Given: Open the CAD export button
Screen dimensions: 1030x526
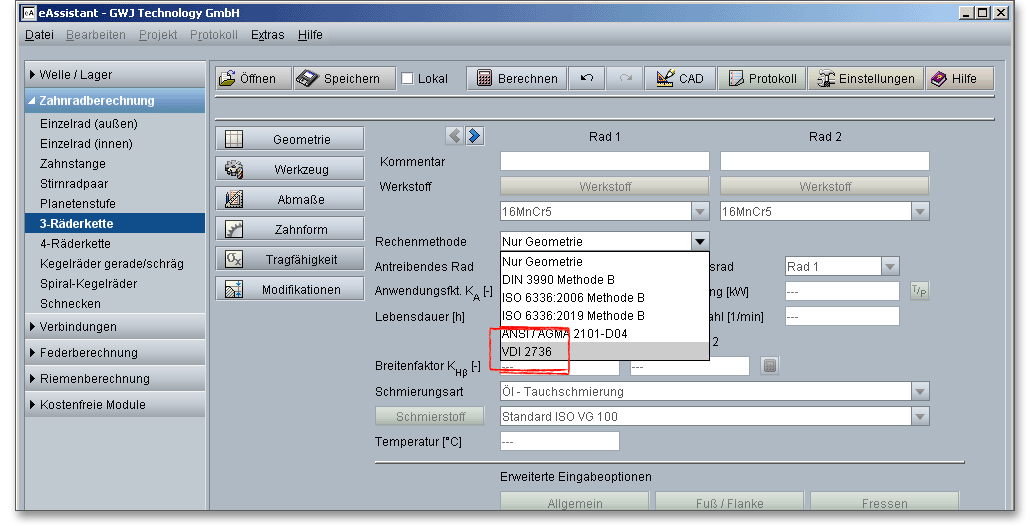Looking at the screenshot, I should pyautogui.click(x=680, y=79).
